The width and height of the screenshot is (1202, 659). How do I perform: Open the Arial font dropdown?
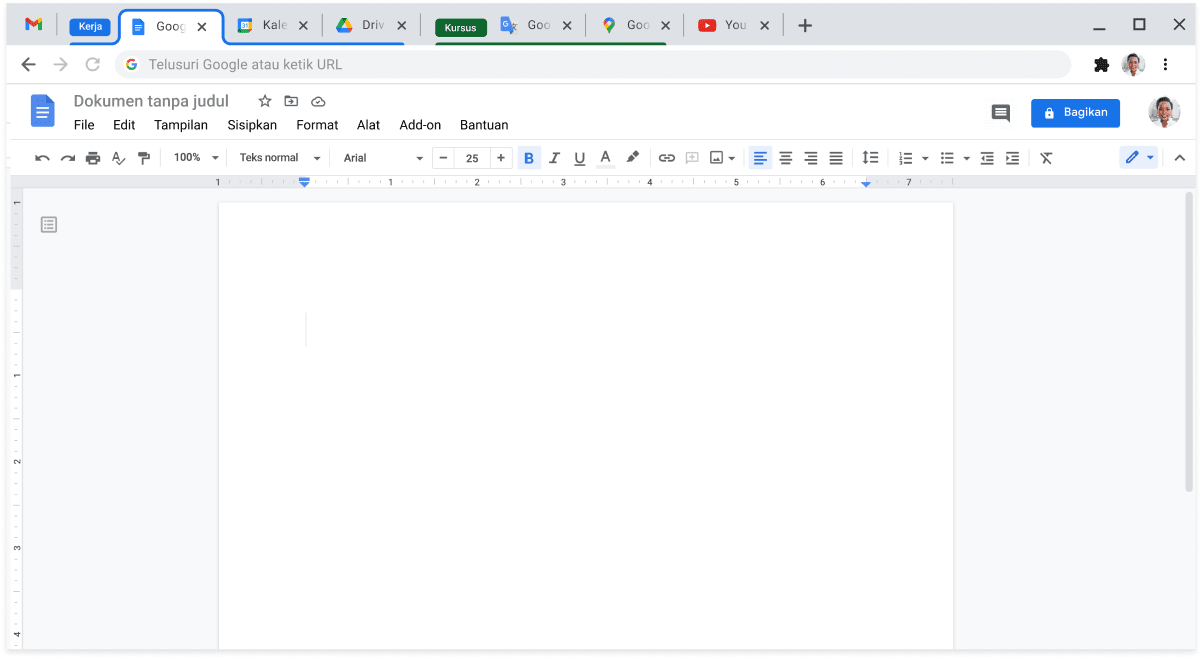[x=383, y=158]
